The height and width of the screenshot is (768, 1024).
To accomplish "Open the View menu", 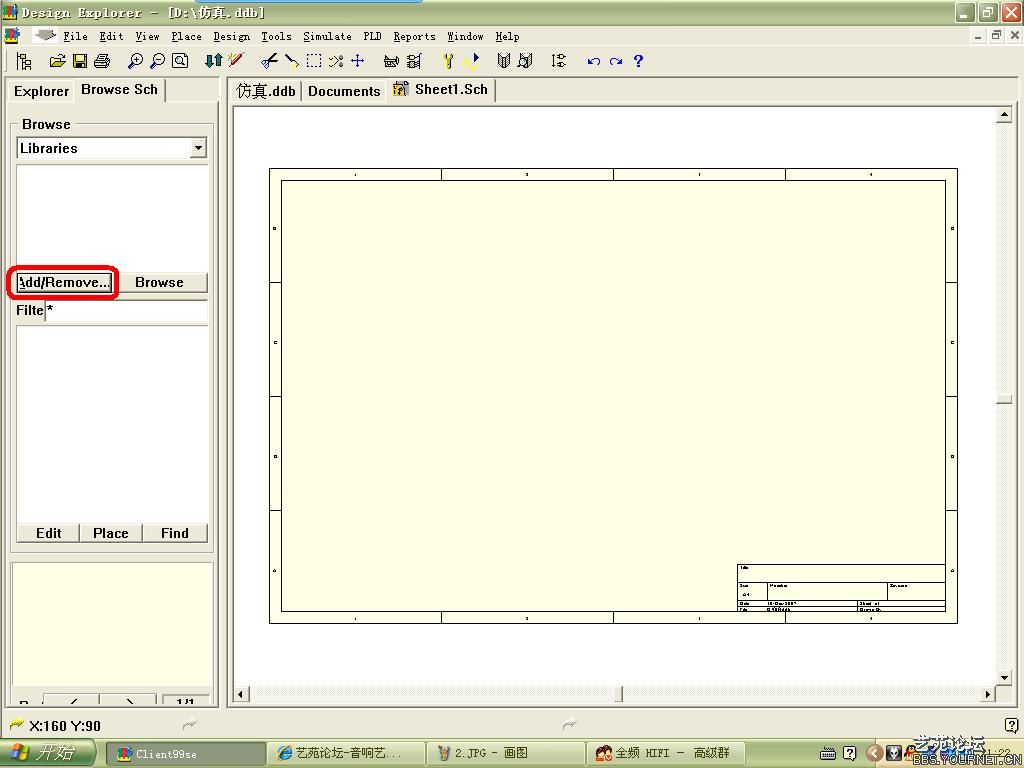I will coord(147,37).
